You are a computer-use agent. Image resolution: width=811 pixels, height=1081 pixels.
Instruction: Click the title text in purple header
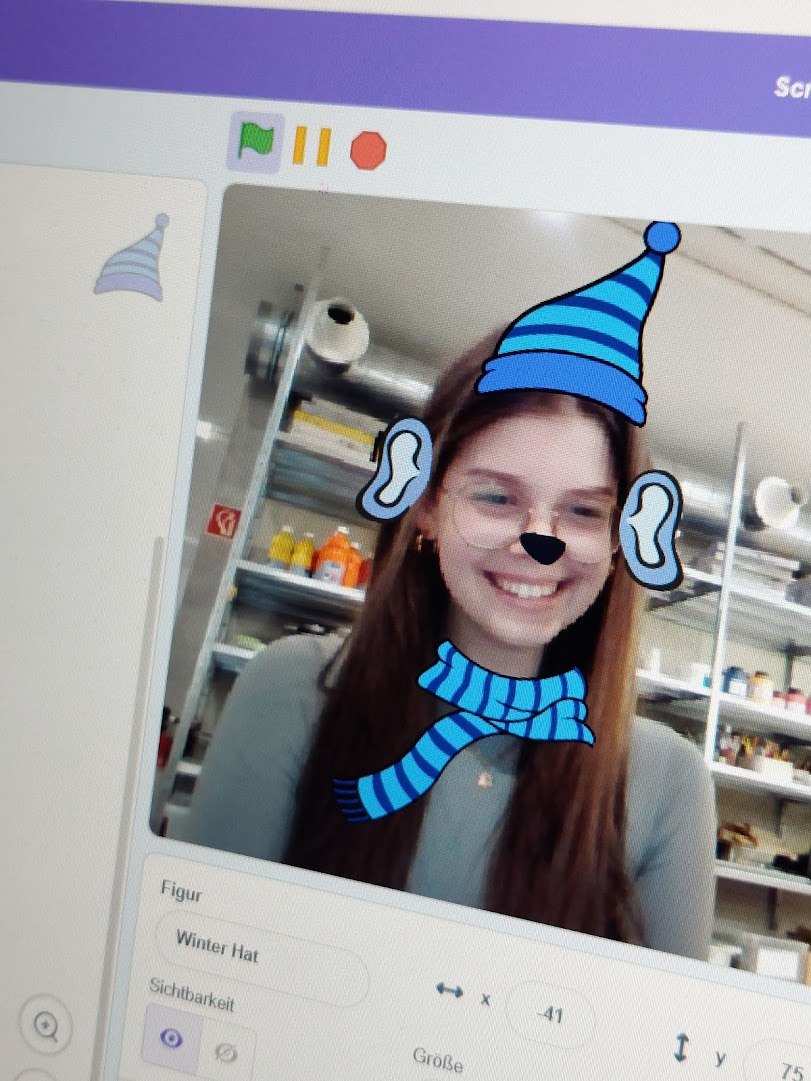(791, 87)
